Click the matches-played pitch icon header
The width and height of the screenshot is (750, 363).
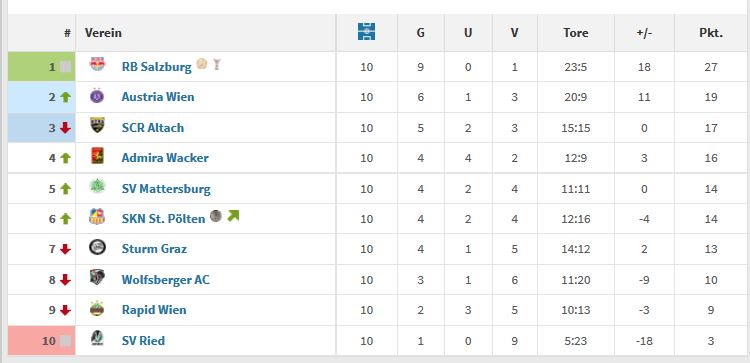coord(366,32)
